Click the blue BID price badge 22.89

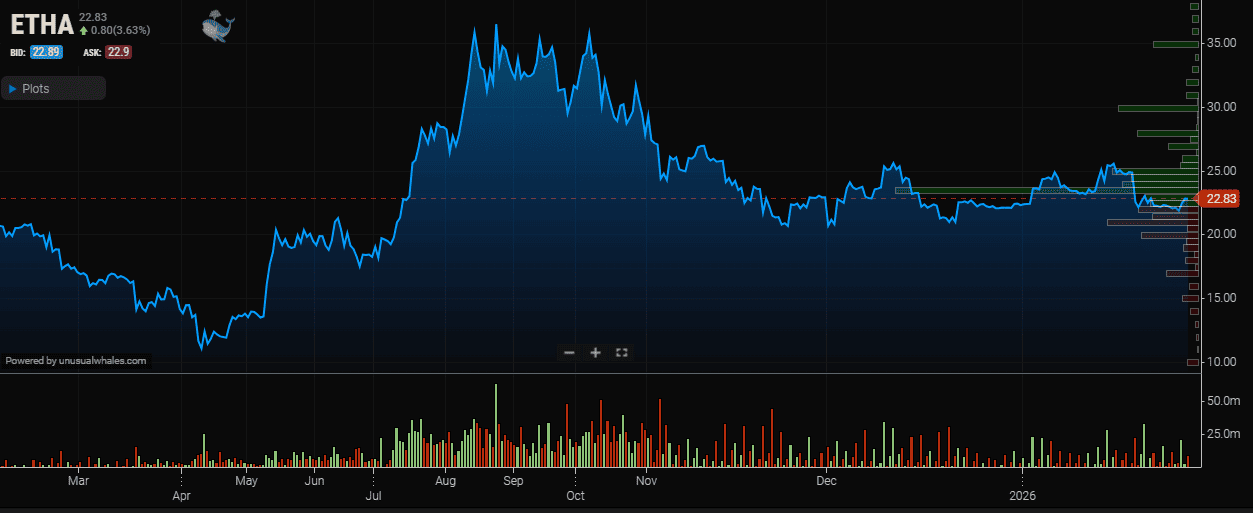point(46,52)
